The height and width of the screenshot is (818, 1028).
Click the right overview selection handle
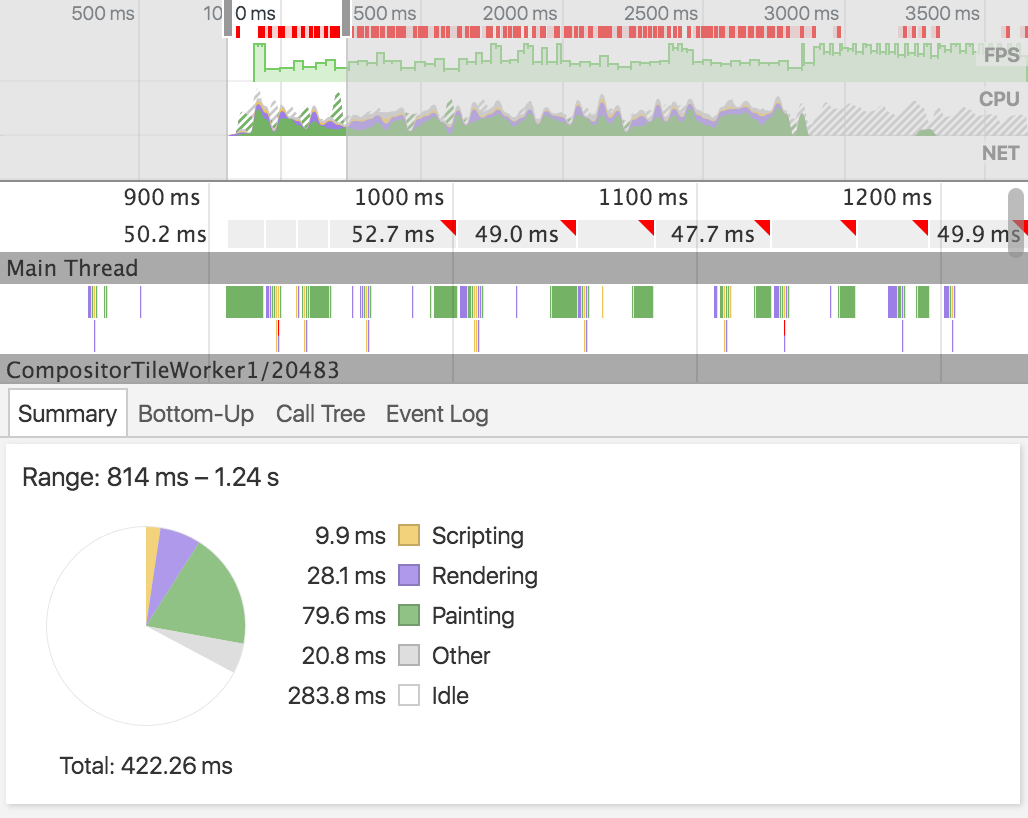tap(346, 18)
